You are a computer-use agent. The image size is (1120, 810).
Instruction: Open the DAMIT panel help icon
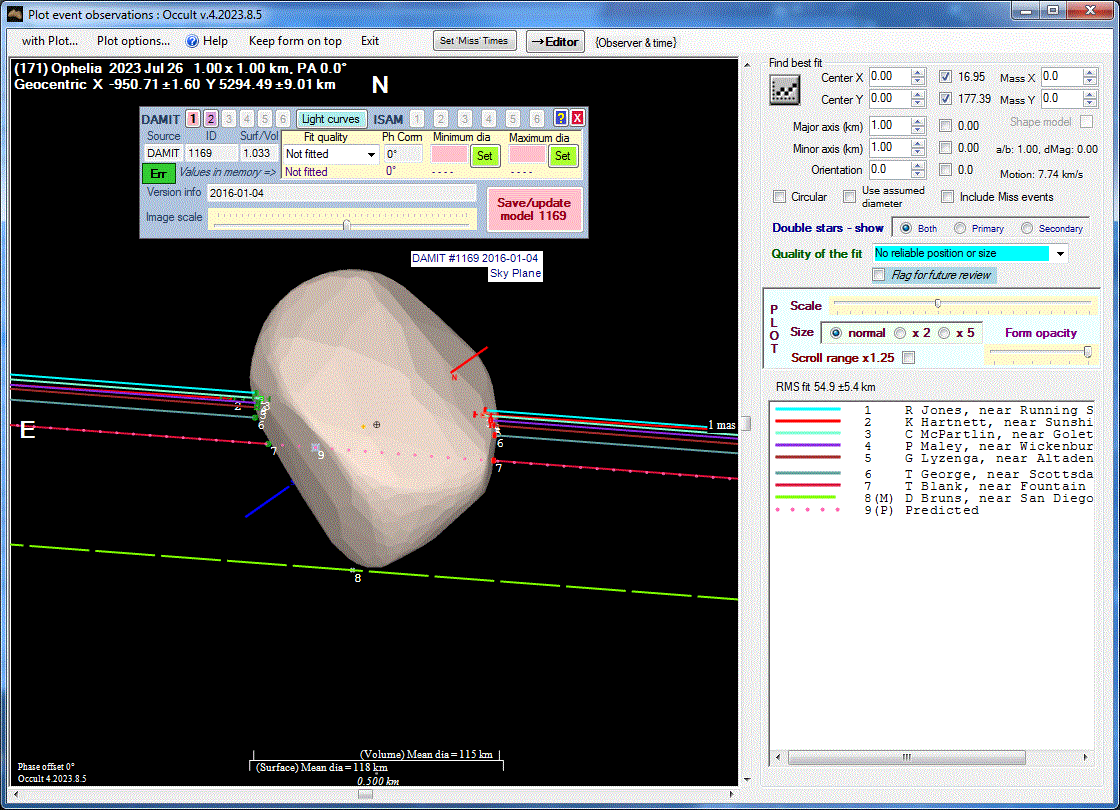click(x=561, y=118)
